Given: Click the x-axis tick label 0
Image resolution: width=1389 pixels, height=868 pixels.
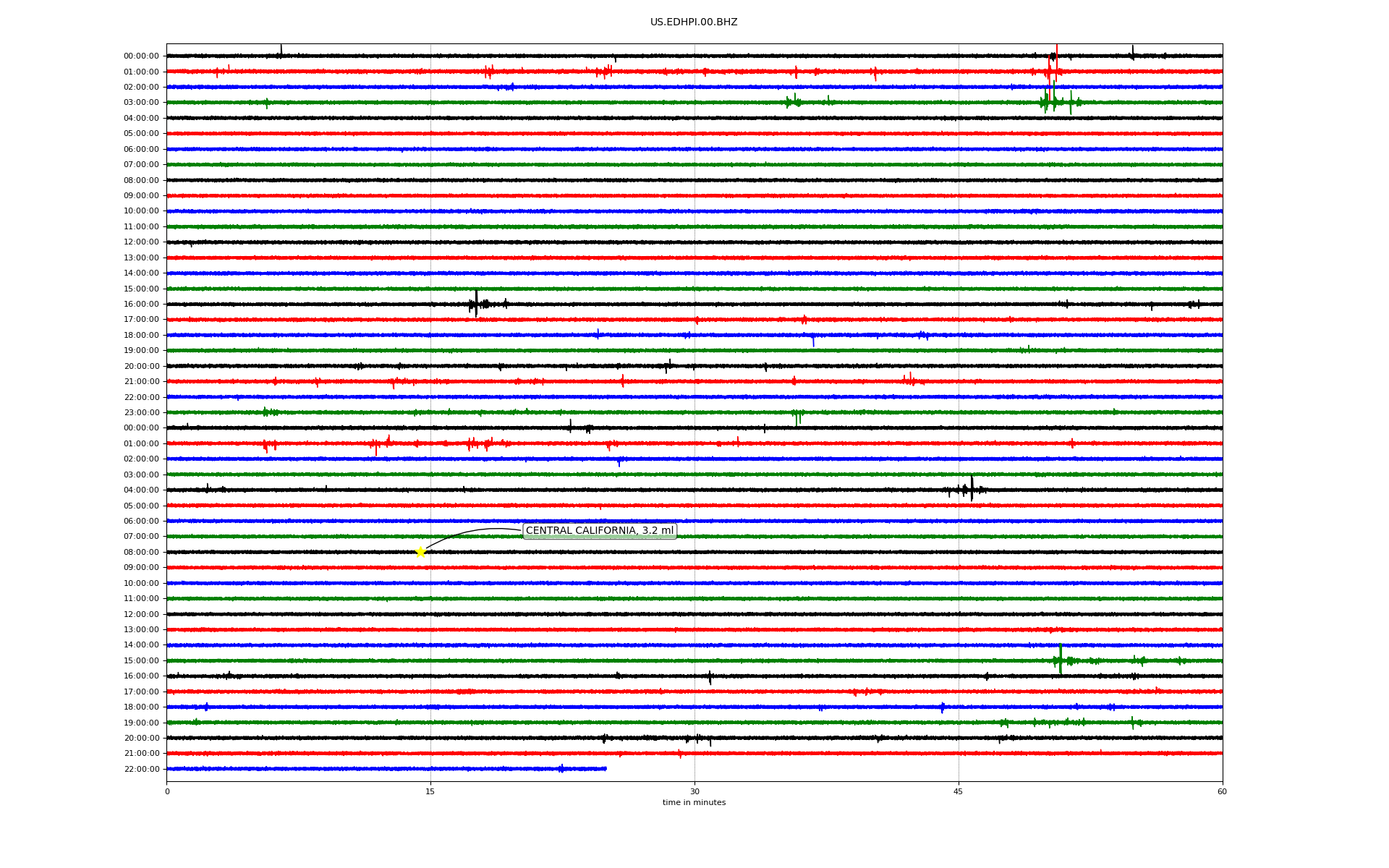Looking at the screenshot, I should pyautogui.click(x=167, y=791).
